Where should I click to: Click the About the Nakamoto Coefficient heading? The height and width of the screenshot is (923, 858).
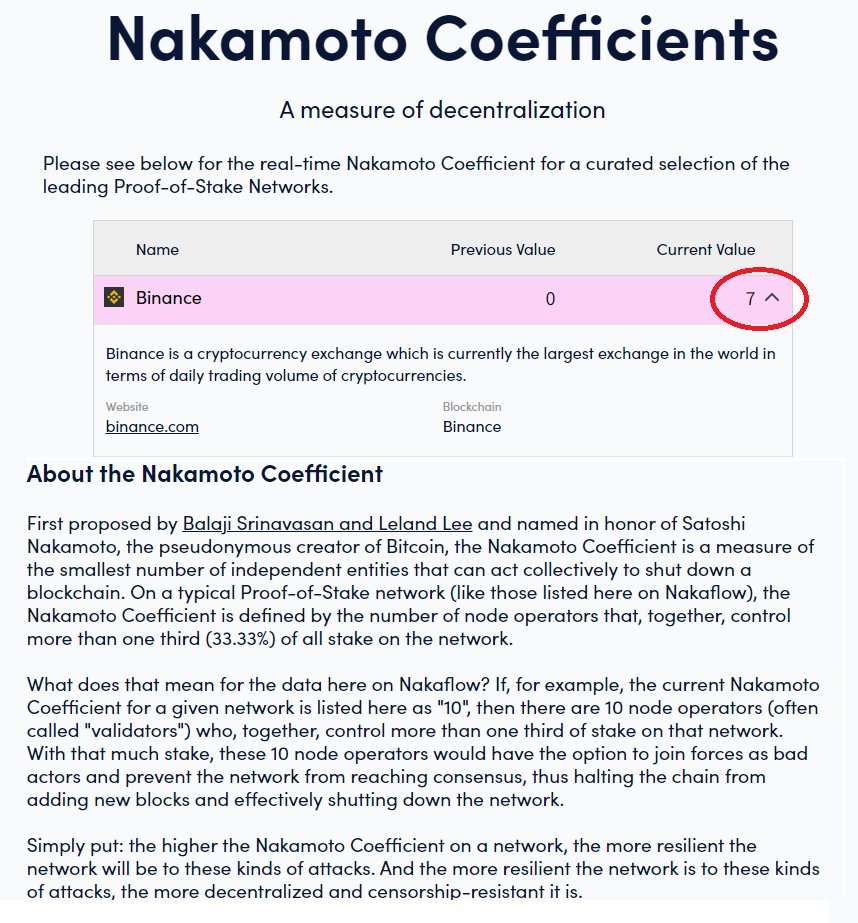click(x=204, y=473)
